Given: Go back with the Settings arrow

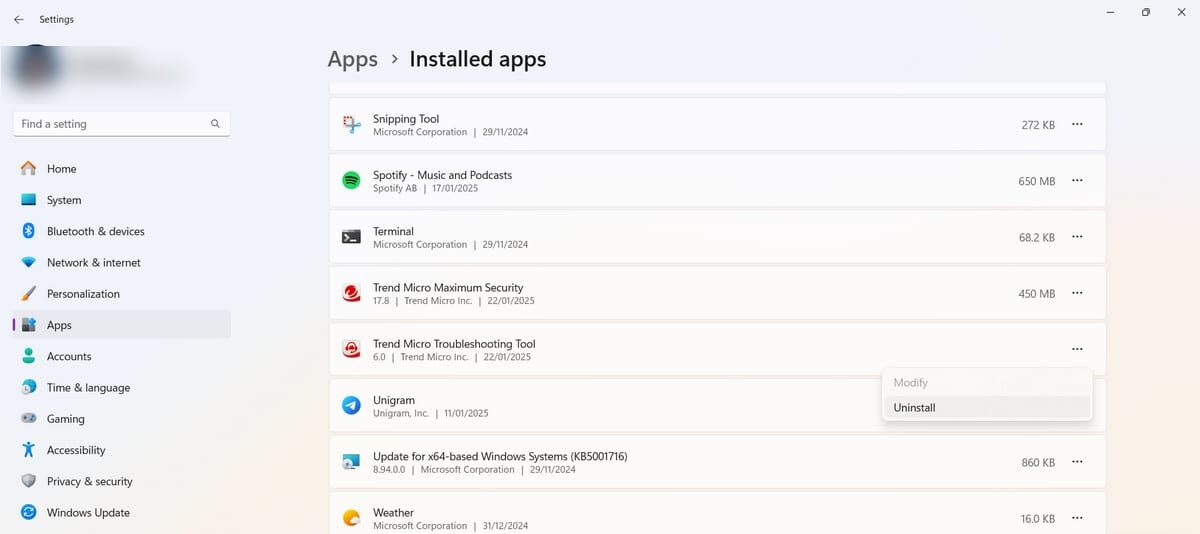Looking at the screenshot, I should pyautogui.click(x=18, y=19).
